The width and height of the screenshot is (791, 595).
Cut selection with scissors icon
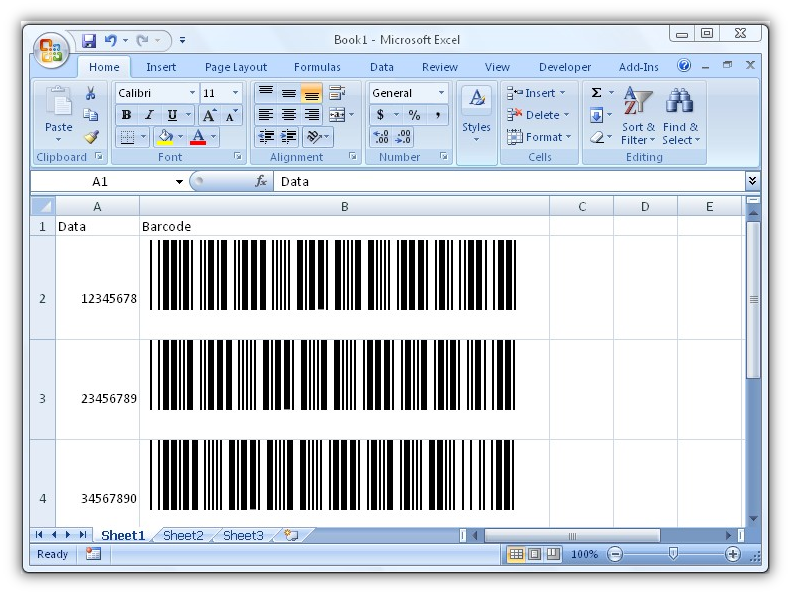tap(90, 93)
